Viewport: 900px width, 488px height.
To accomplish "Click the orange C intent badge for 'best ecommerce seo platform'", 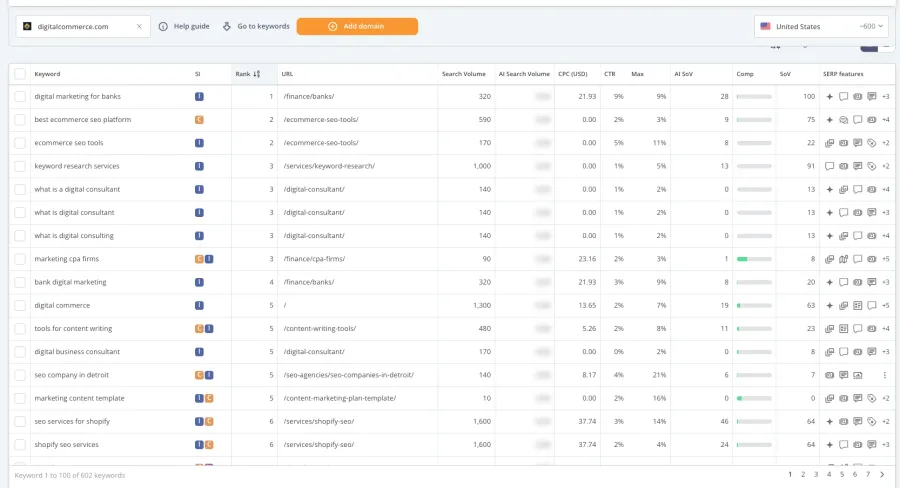I will [x=199, y=119].
